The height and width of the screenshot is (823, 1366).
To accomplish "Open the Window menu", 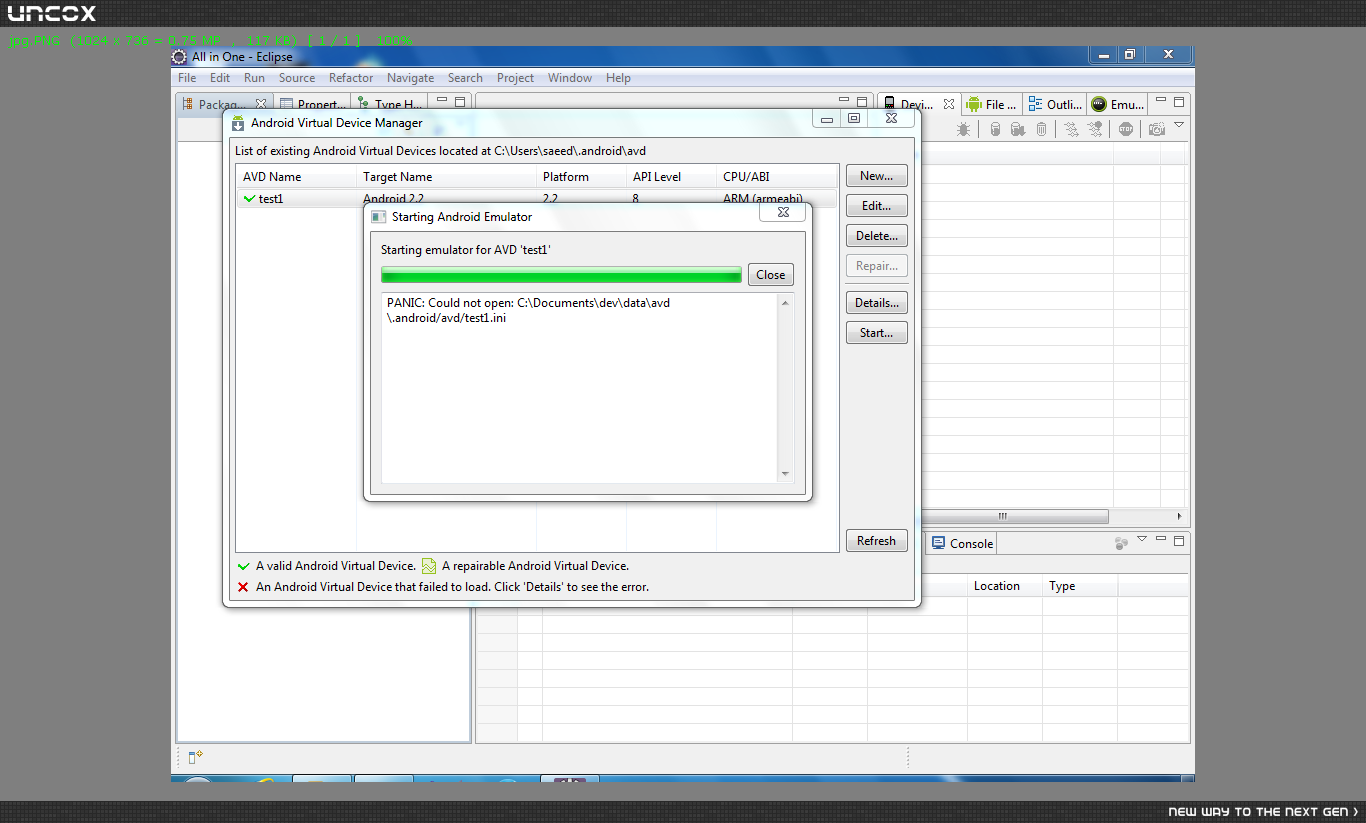I will click(570, 78).
